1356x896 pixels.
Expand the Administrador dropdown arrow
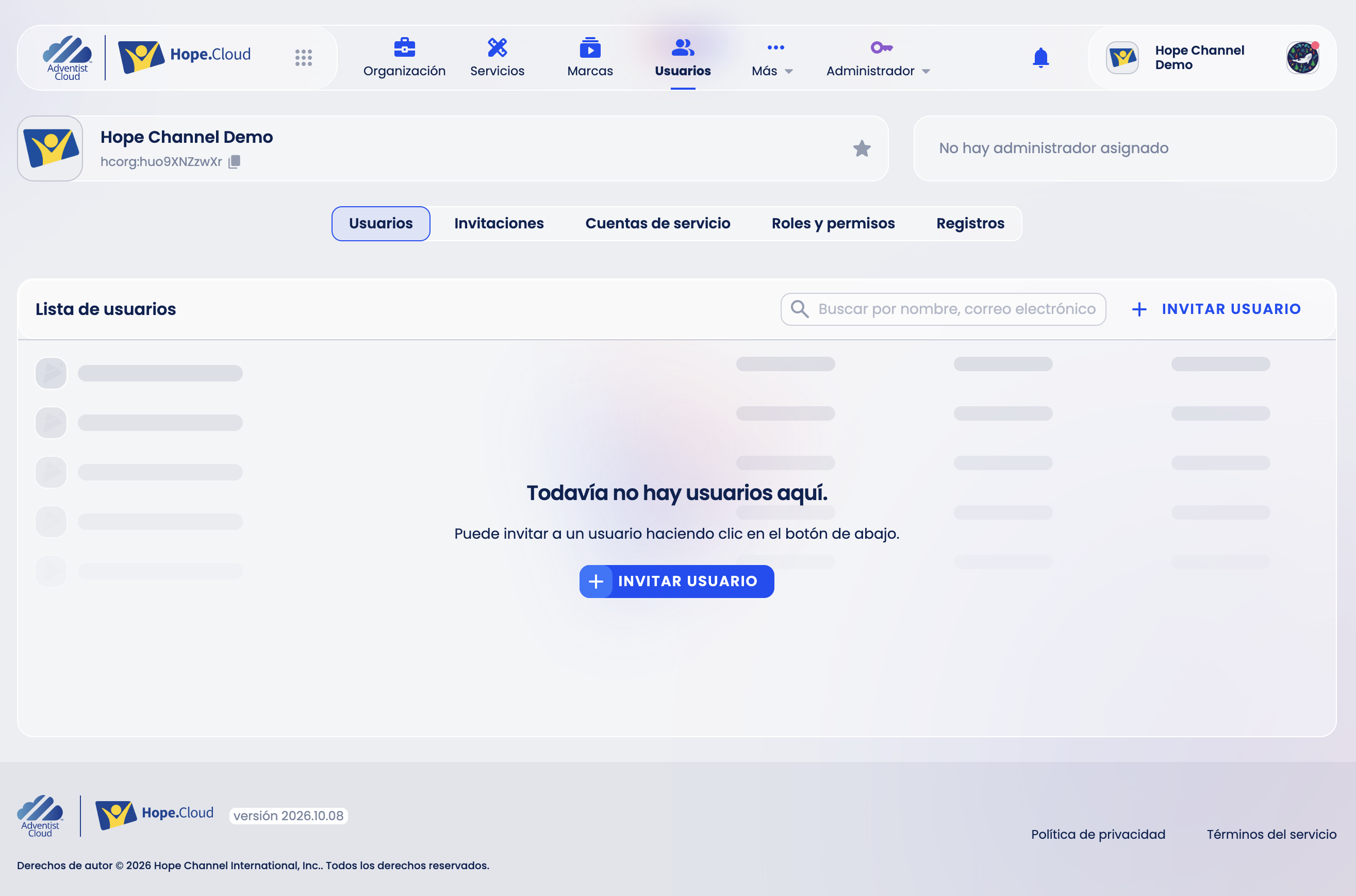point(925,72)
